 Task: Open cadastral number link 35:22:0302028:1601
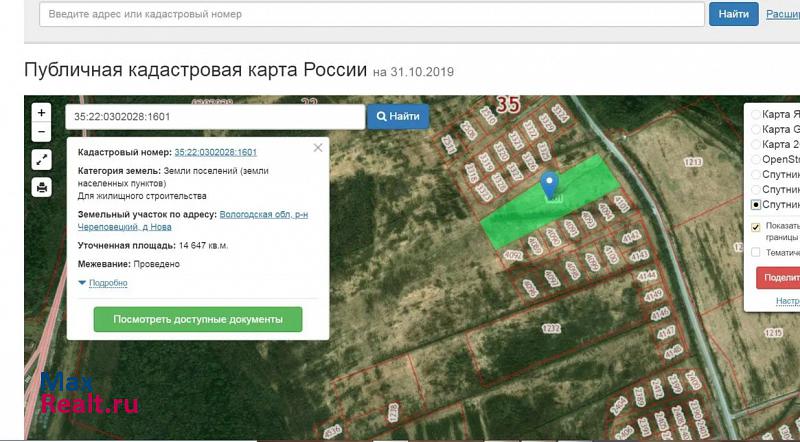(x=215, y=152)
